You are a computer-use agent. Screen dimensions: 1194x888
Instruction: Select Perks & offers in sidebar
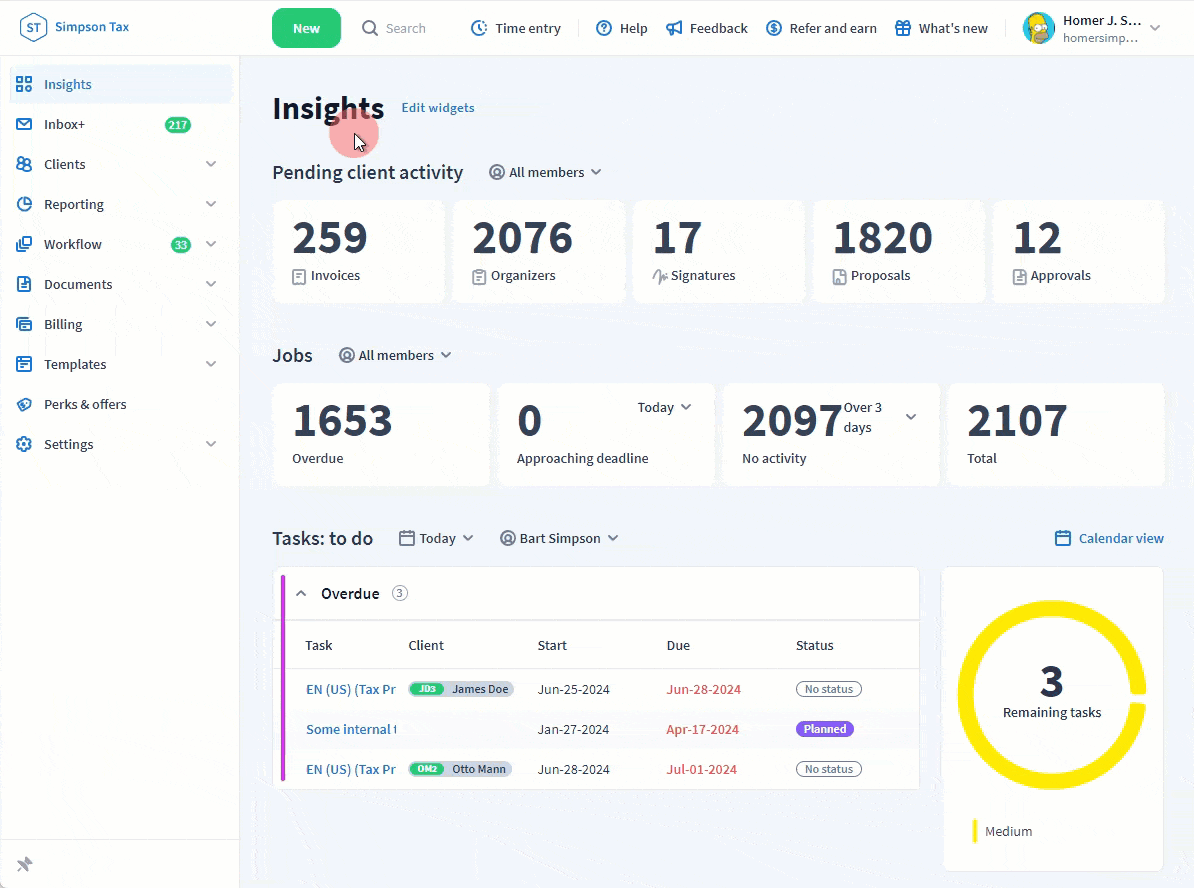[85, 404]
